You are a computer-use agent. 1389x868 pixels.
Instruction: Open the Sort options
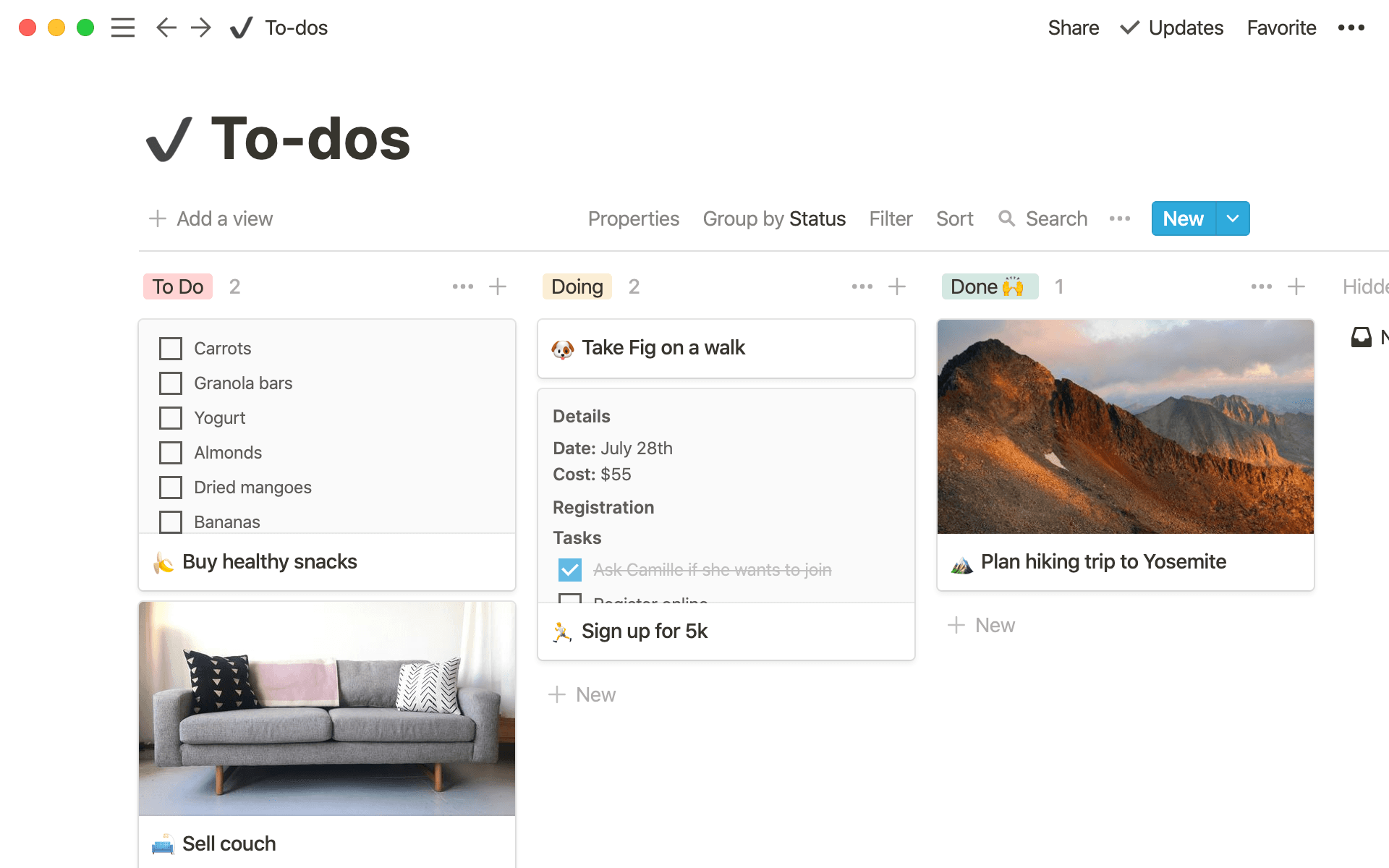[954, 218]
